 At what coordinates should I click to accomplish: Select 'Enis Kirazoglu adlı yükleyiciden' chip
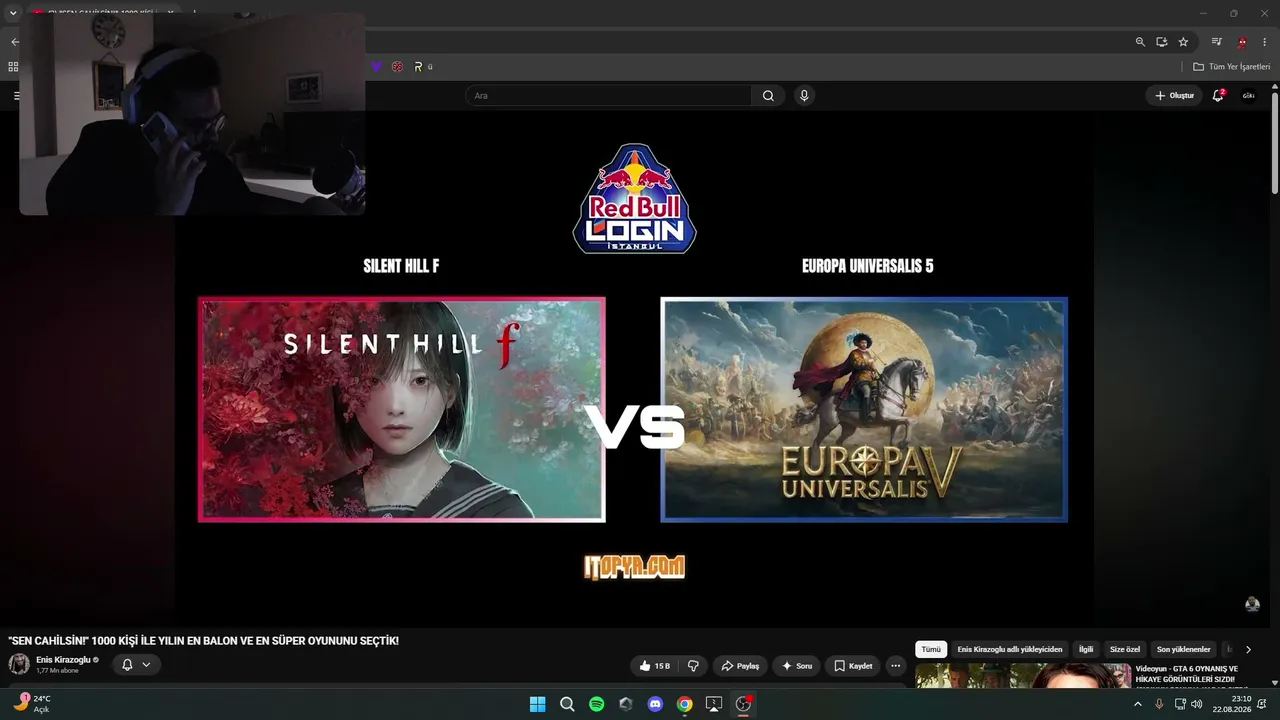[x=1010, y=650]
